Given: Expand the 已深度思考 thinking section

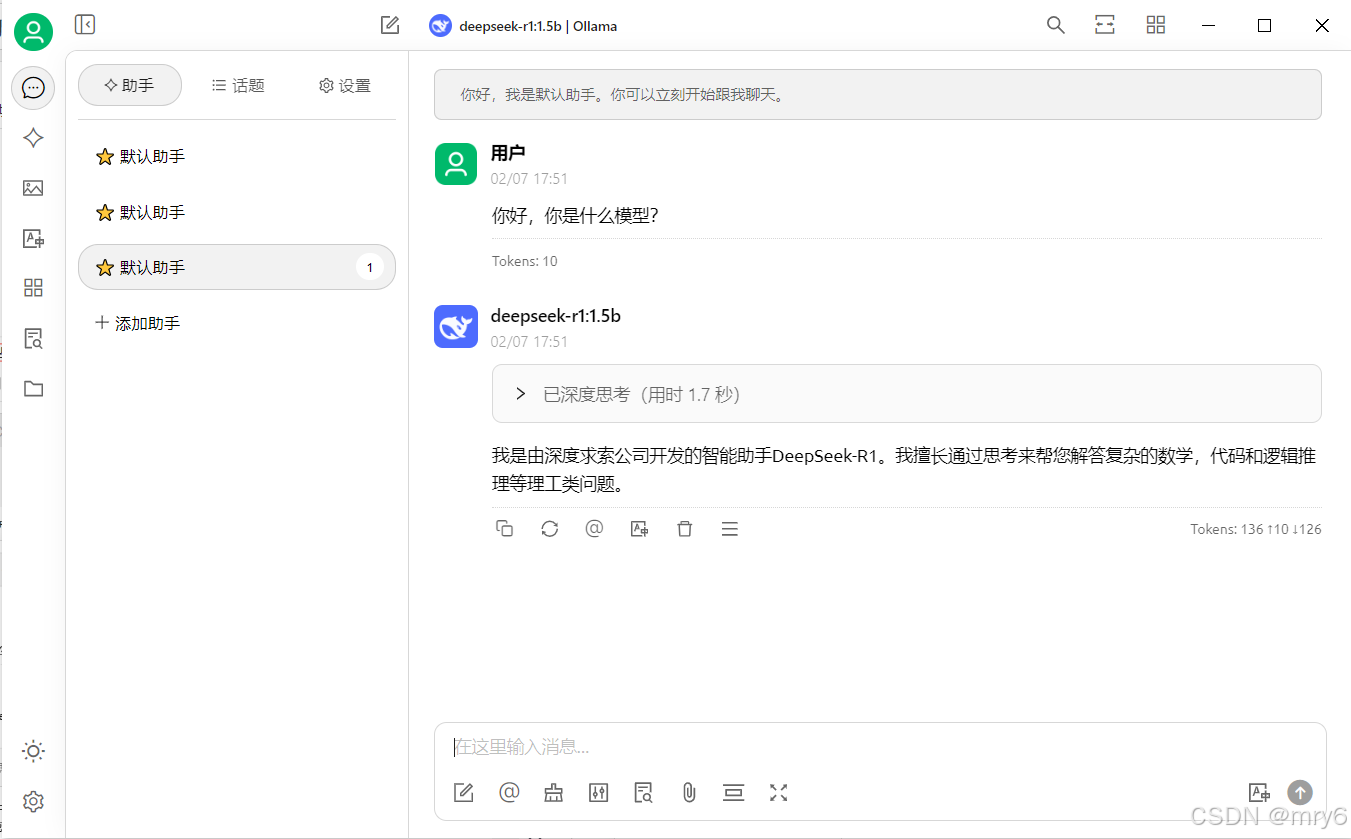Looking at the screenshot, I should (x=906, y=394).
